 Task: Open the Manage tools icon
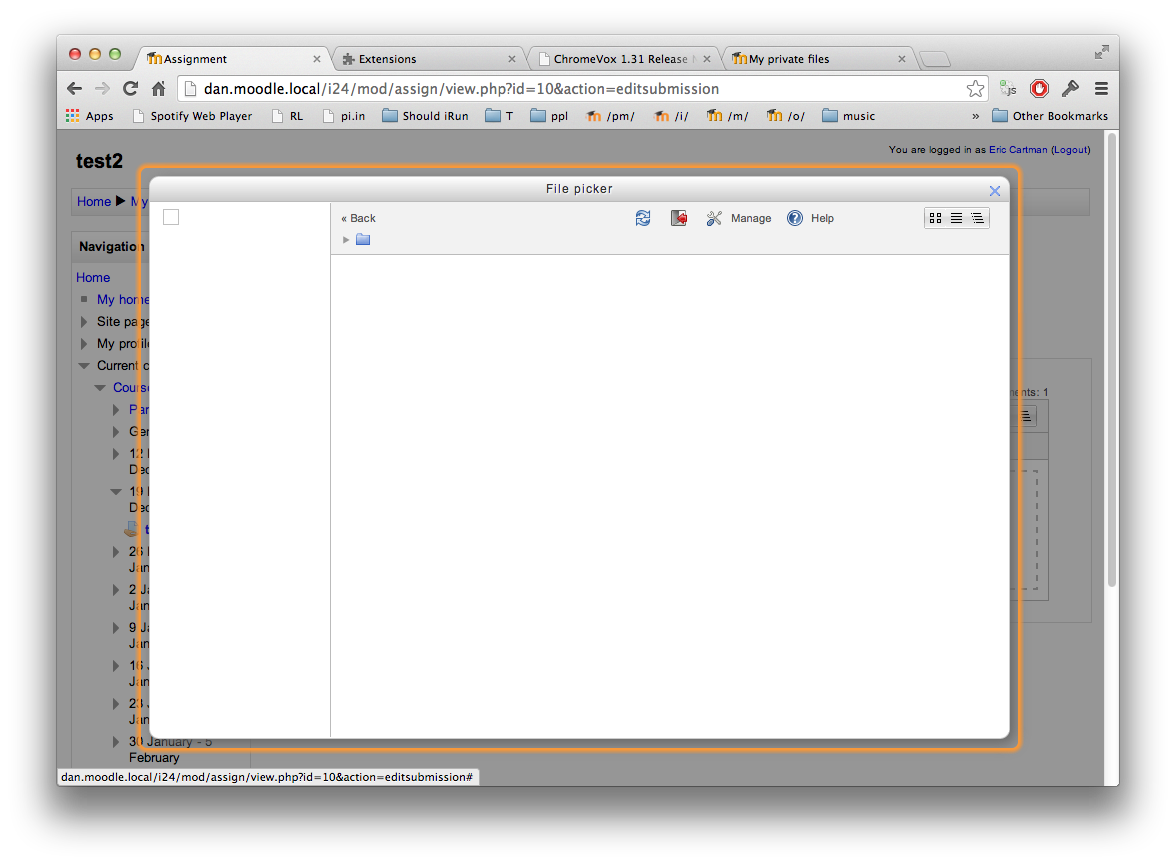click(x=714, y=218)
